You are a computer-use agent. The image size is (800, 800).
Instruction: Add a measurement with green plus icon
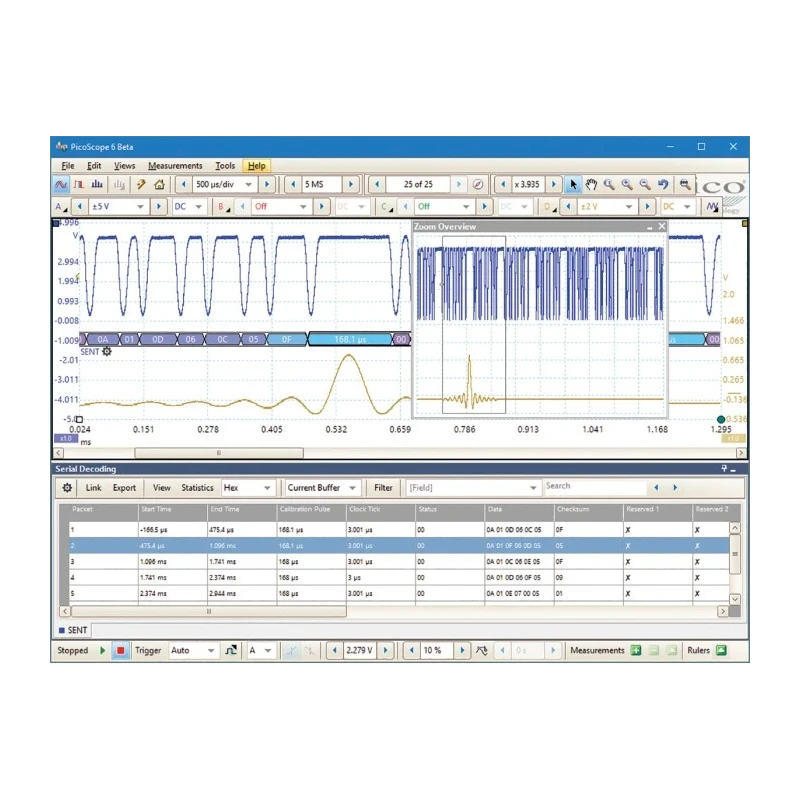[636, 651]
